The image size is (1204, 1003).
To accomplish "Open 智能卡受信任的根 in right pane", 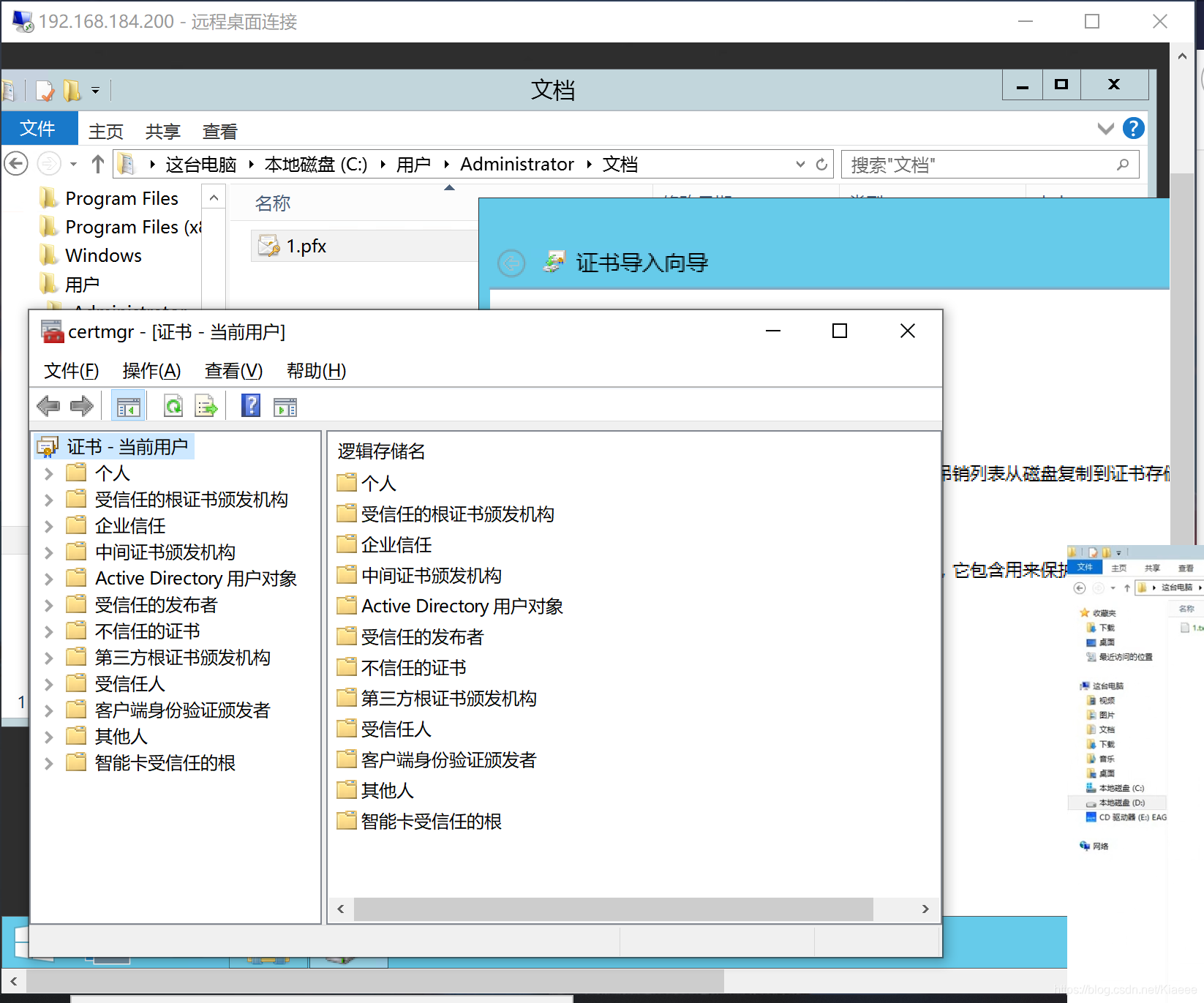I will point(419,822).
